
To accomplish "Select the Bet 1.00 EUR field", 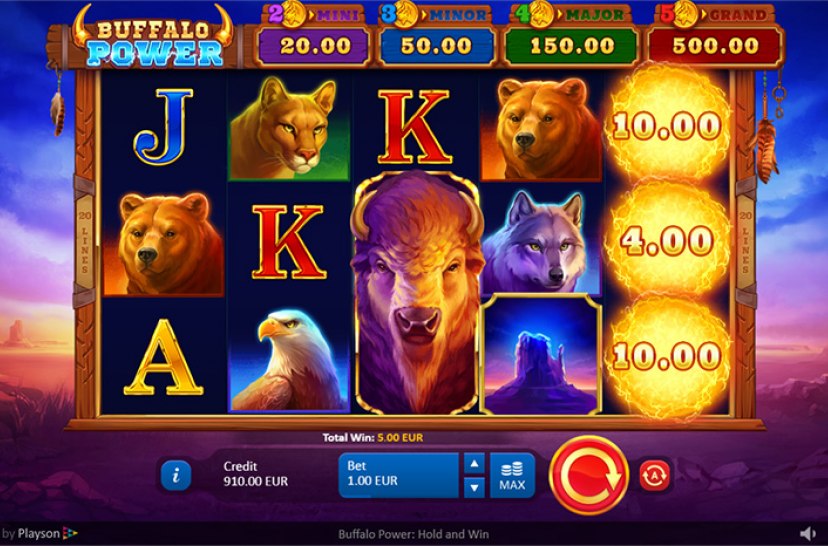I will 398,475.
